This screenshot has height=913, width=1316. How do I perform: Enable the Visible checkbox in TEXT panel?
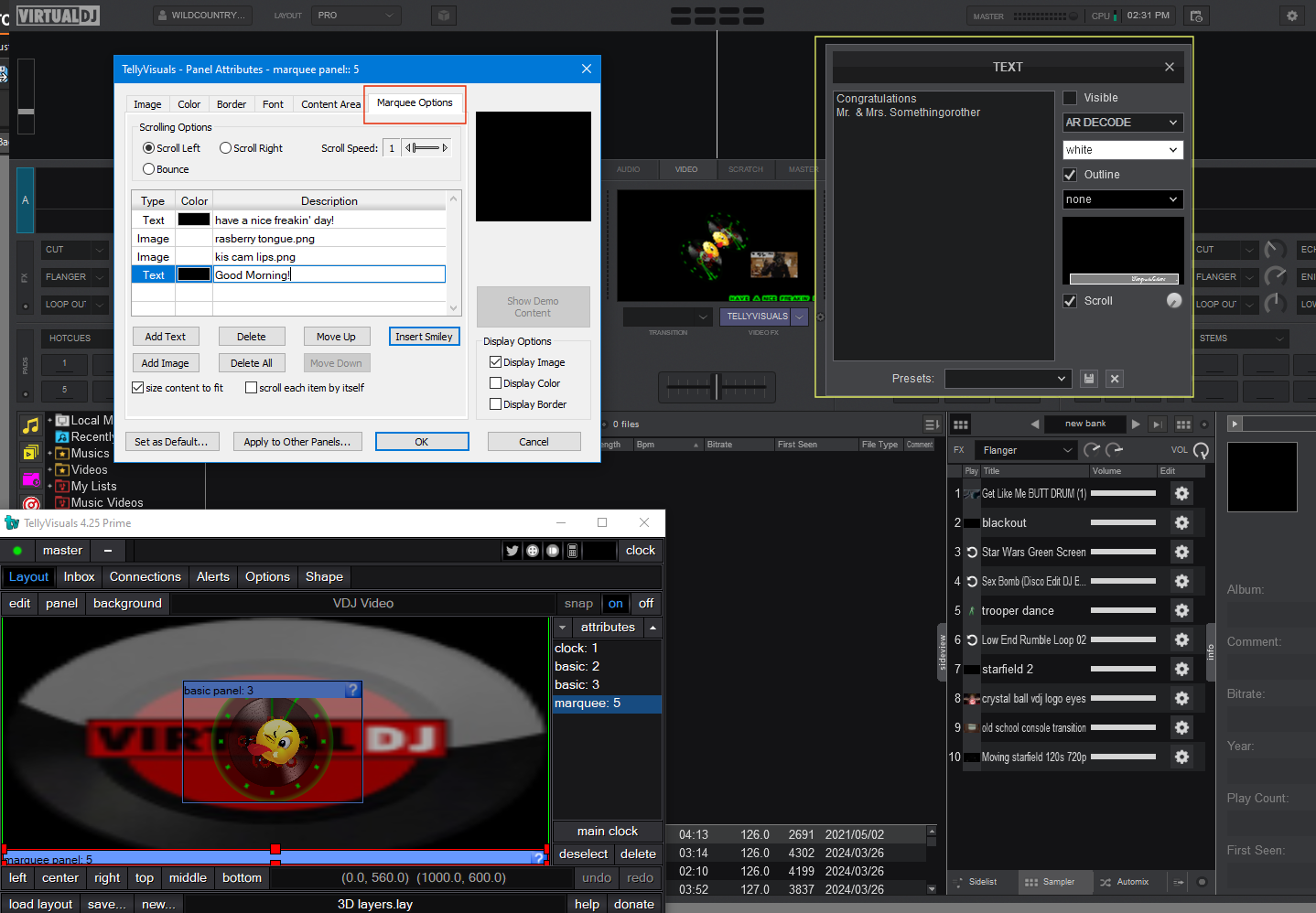(x=1070, y=98)
